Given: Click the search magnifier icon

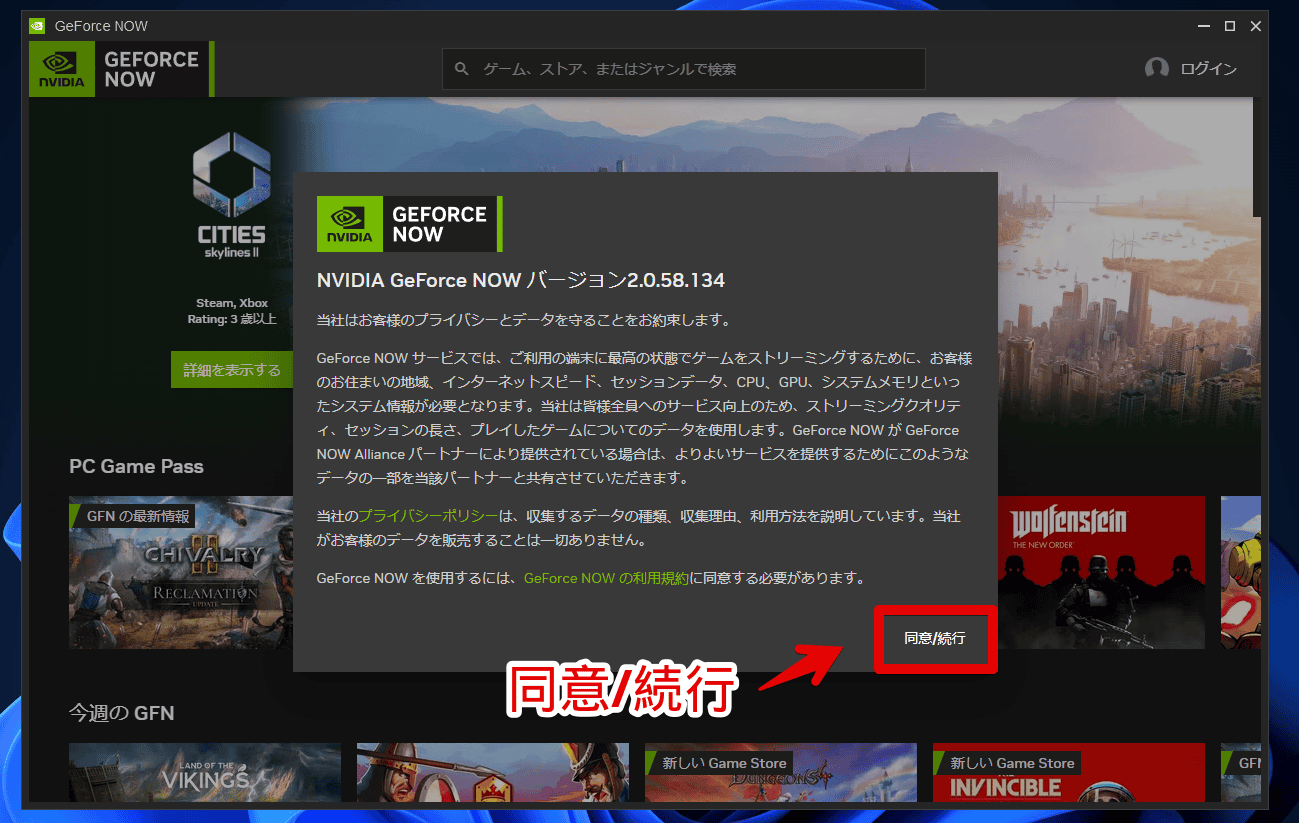Looking at the screenshot, I should pos(461,69).
